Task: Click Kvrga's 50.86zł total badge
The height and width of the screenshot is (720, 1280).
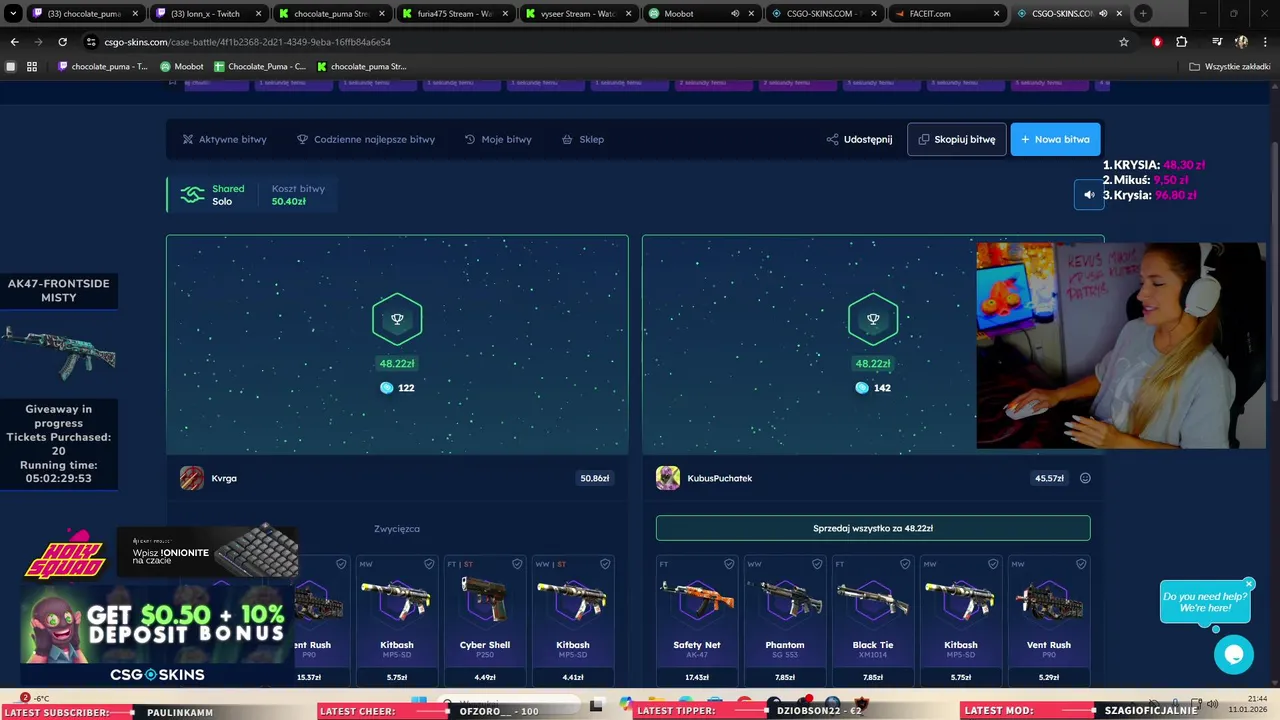Action: coord(594,478)
